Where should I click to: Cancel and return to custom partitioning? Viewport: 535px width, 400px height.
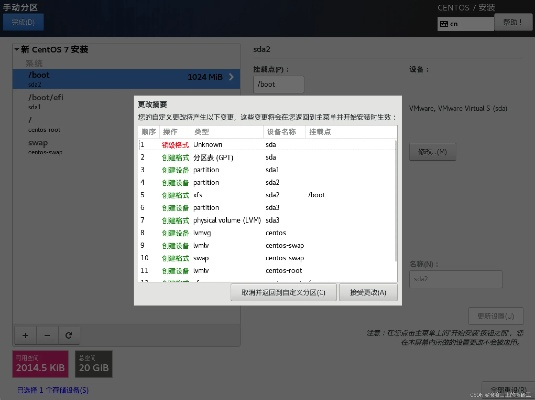283,292
